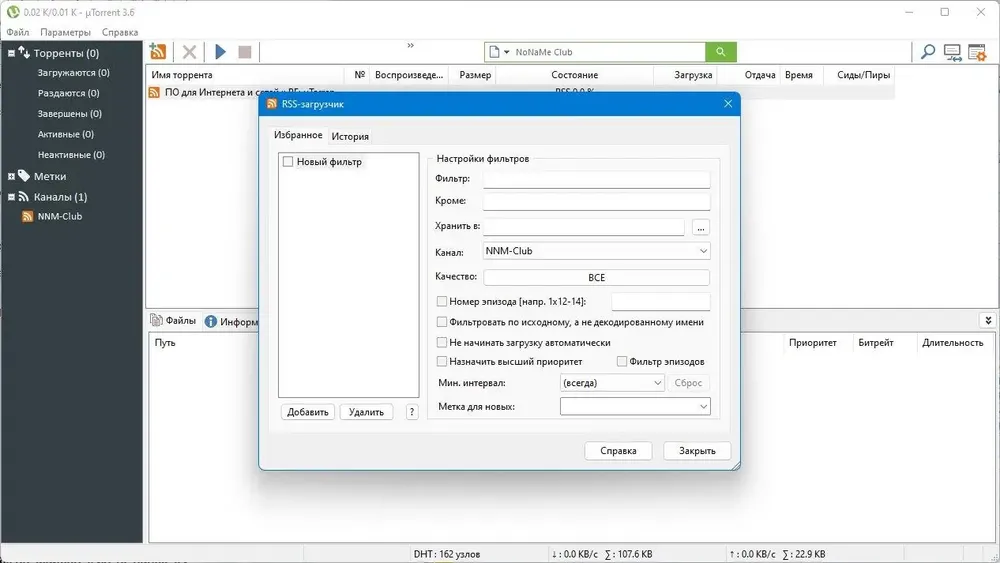1000x563 pixels.
Task: Click the NNM-Club RSS feed icon in the sidebar
Action: pyautogui.click(x=27, y=217)
